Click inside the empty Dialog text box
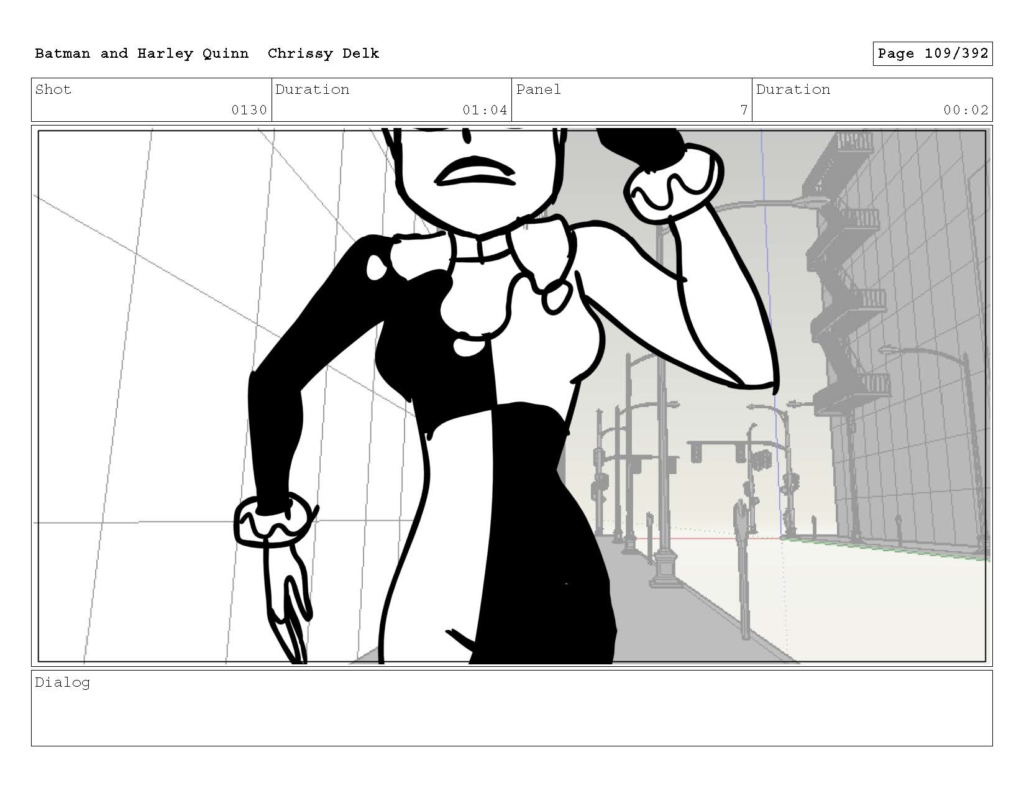 pyautogui.click(x=512, y=708)
